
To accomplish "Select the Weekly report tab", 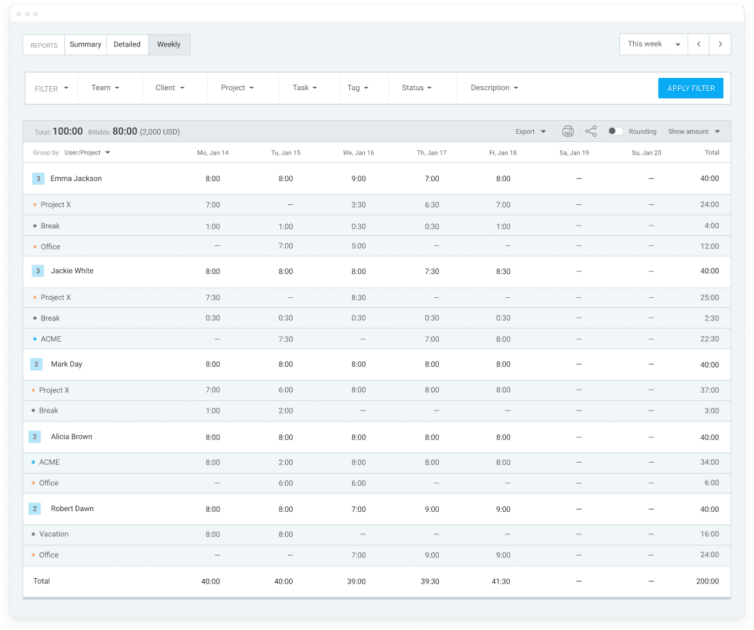I will pyautogui.click(x=169, y=44).
